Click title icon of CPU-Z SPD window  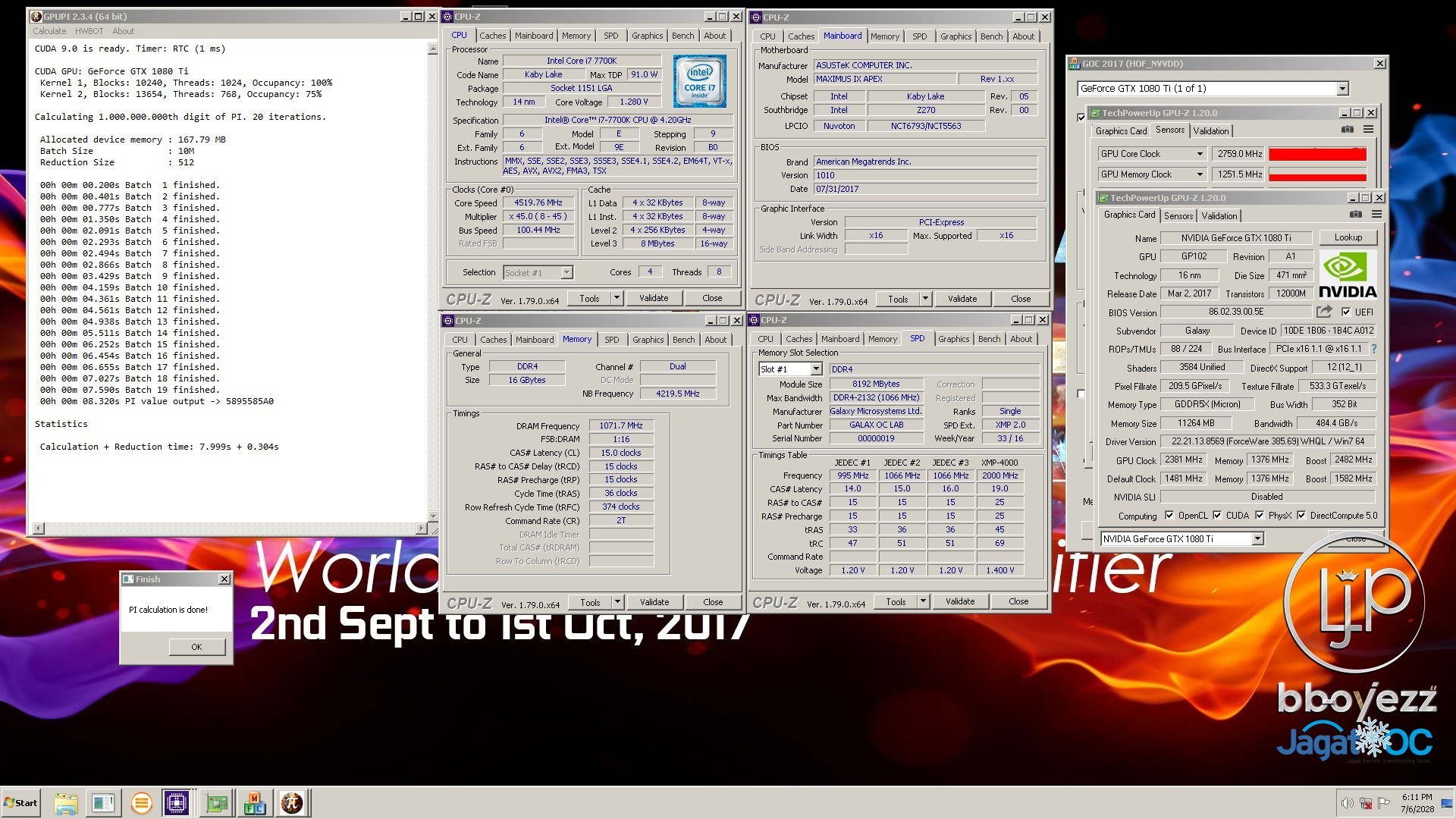(x=755, y=320)
